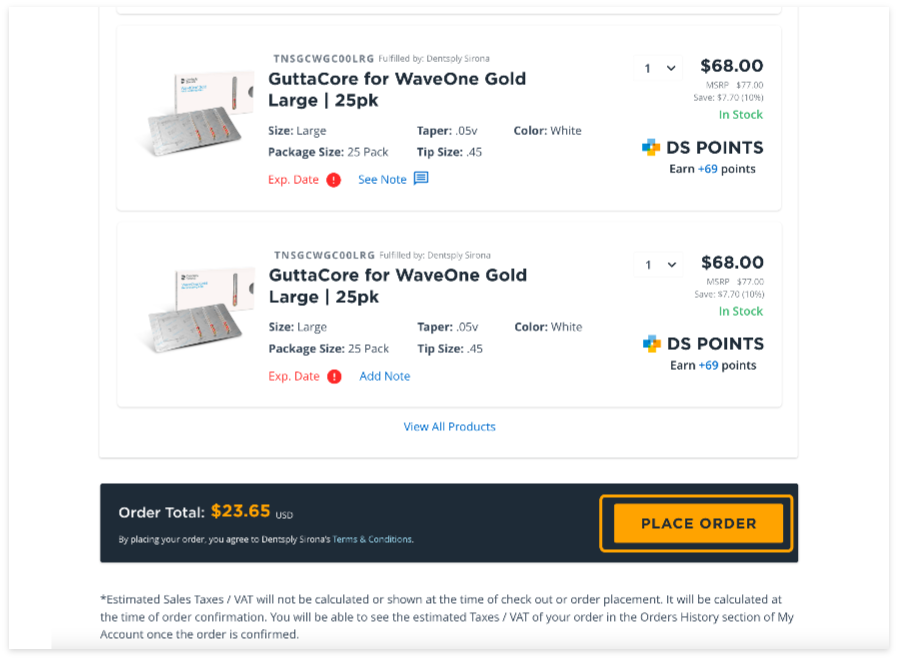The height and width of the screenshot is (660, 898).
Task: Click the $23.65 order total amount
Action: (x=240, y=511)
